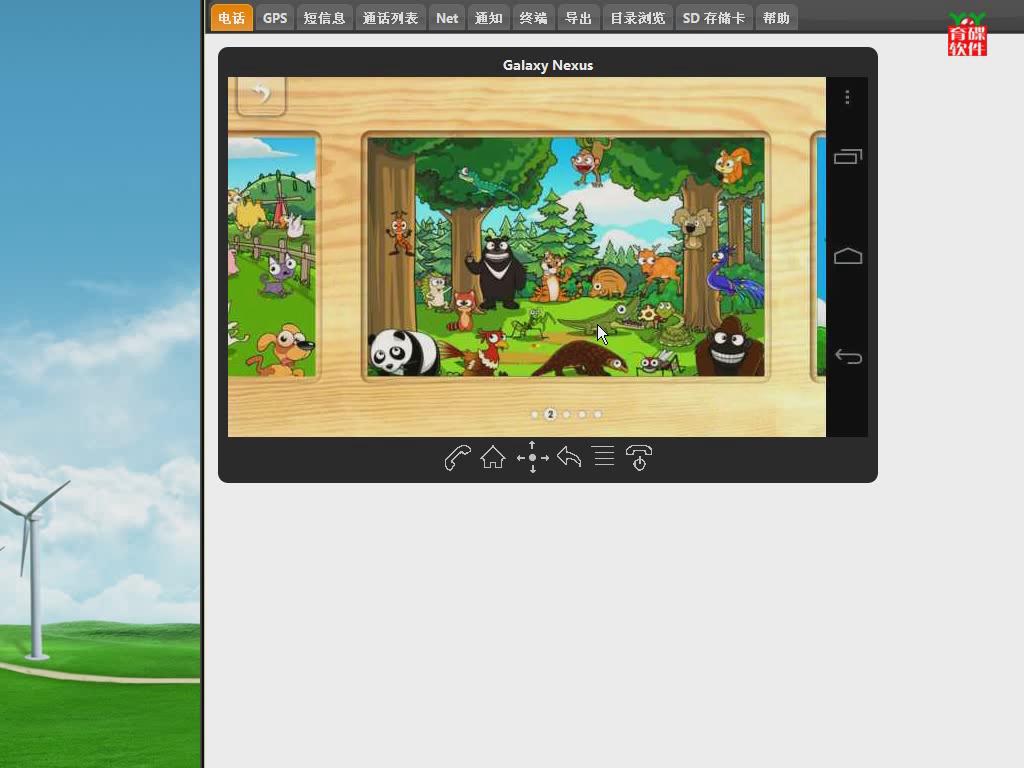Screen dimensions: 1024x768
Task: Open the 帮助 tab
Action: tap(776, 18)
